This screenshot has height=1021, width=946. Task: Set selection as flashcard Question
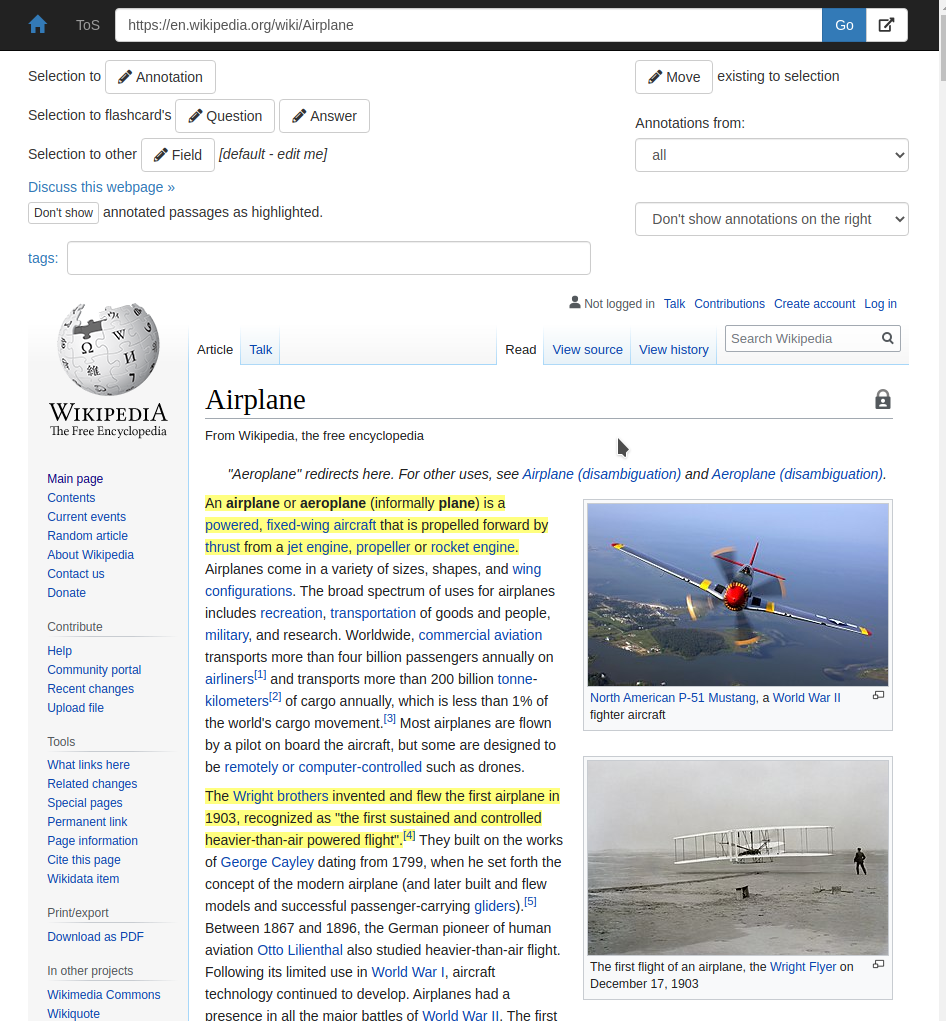coord(224,116)
